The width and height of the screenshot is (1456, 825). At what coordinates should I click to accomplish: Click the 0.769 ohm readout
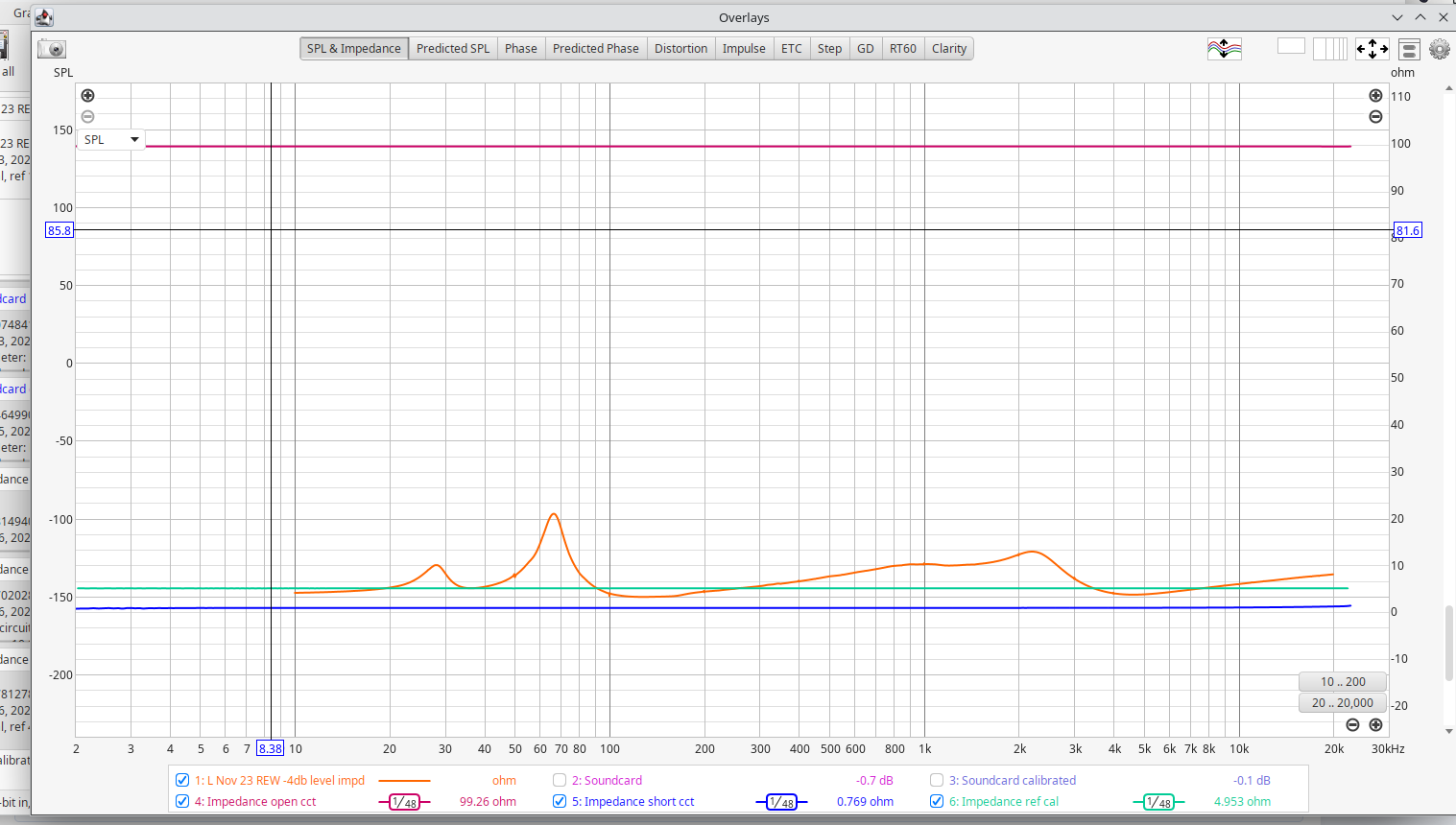coord(865,802)
